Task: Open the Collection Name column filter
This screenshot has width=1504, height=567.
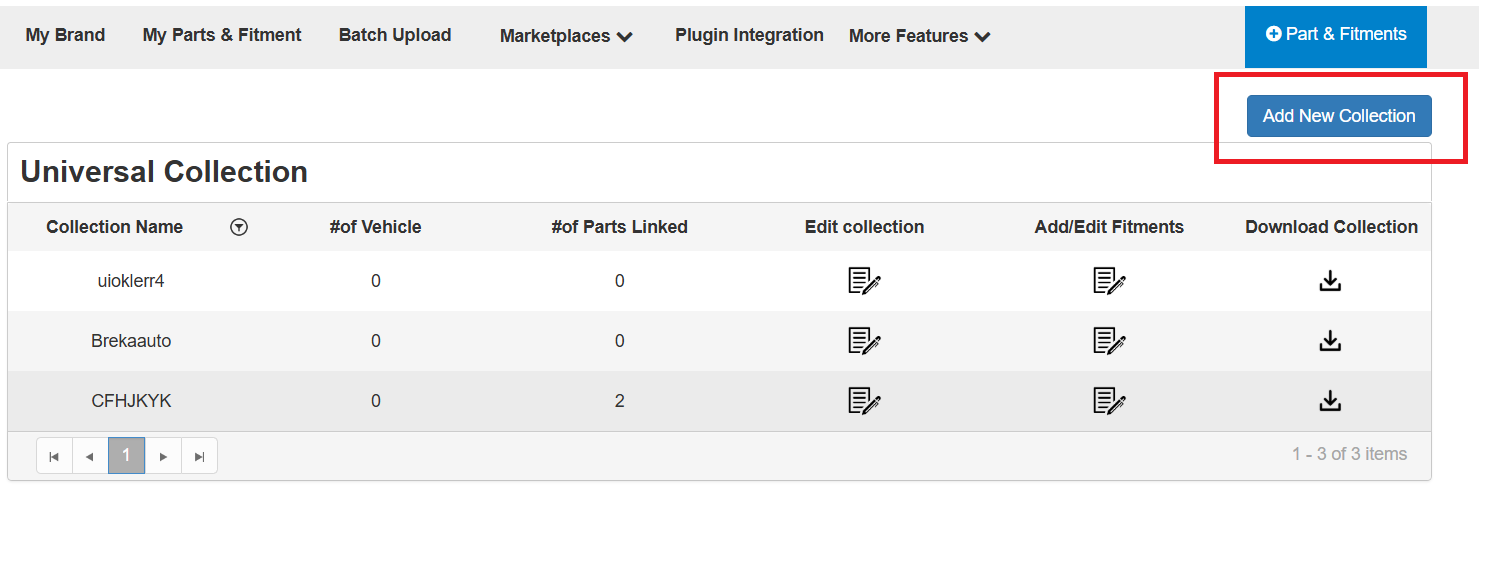Action: pos(238,227)
